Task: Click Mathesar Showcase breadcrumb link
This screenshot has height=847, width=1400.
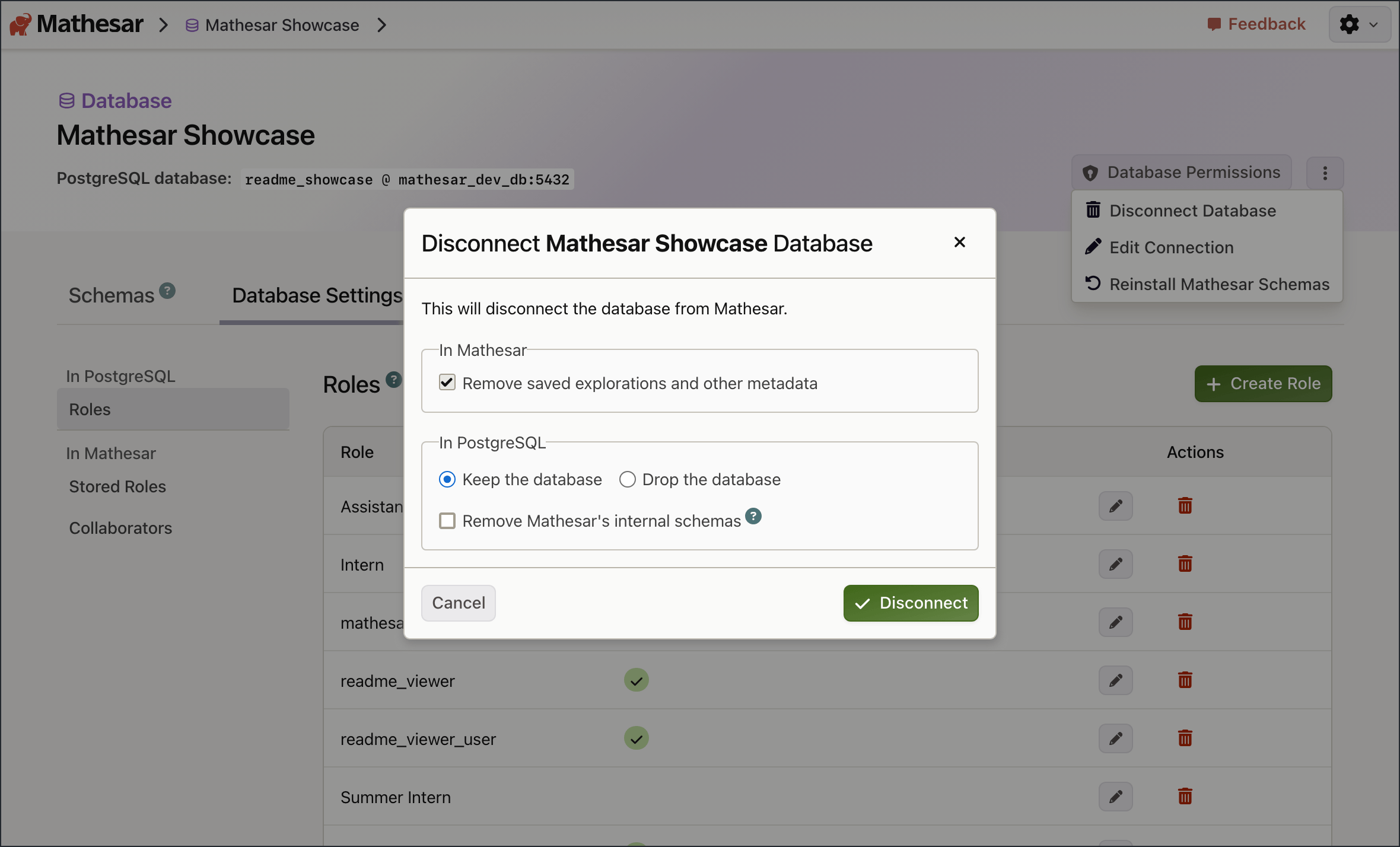Action: [272, 25]
